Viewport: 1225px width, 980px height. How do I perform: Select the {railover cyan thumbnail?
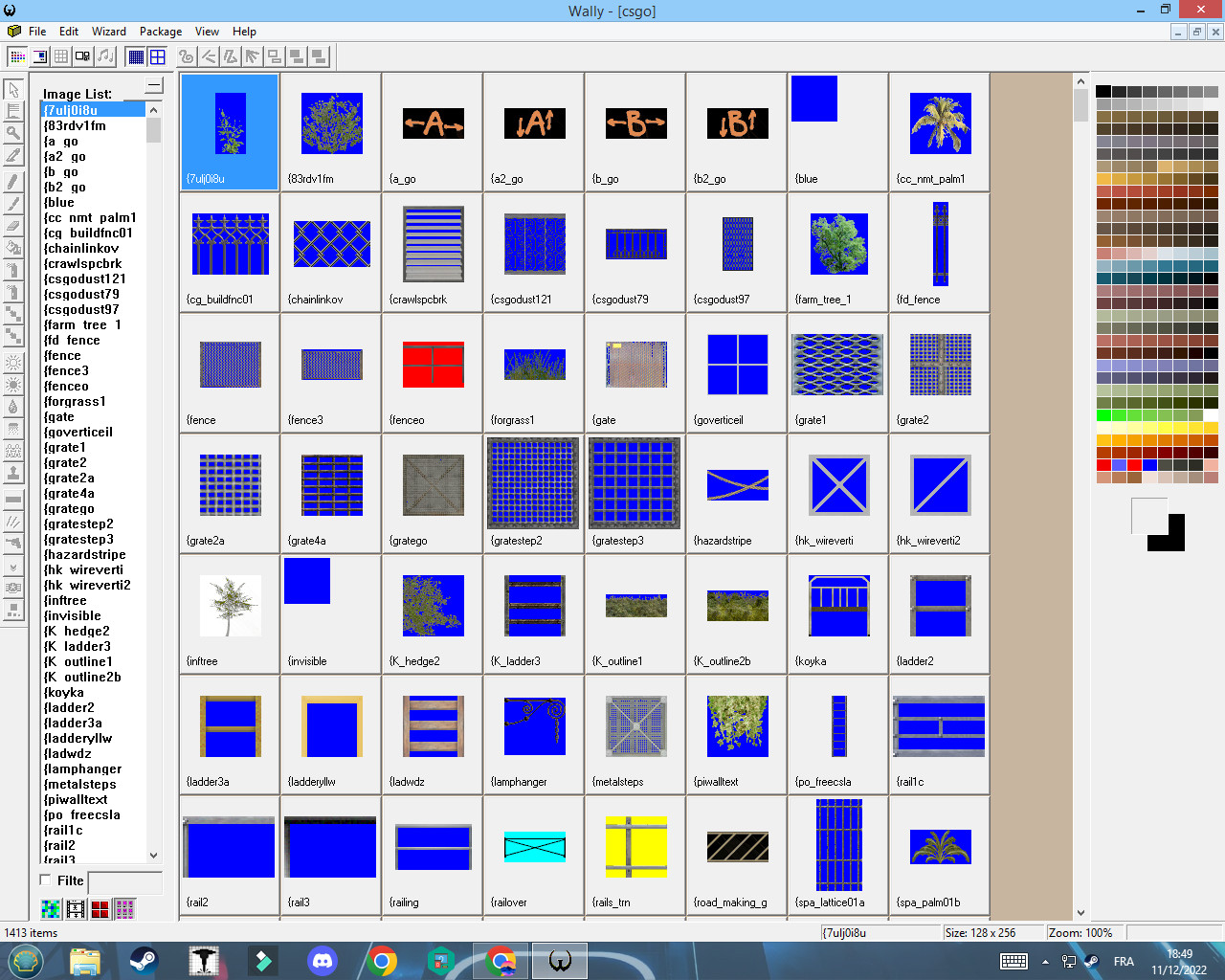[534, 855]
